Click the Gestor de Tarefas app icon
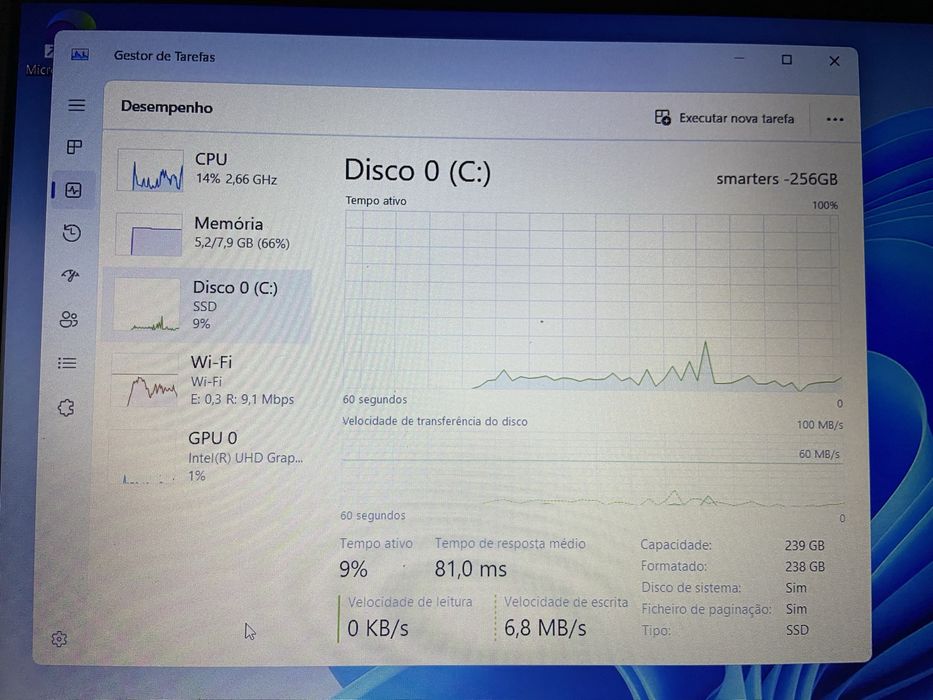The width and height of the screenshot is (933, 700). [x=80, y=55]
